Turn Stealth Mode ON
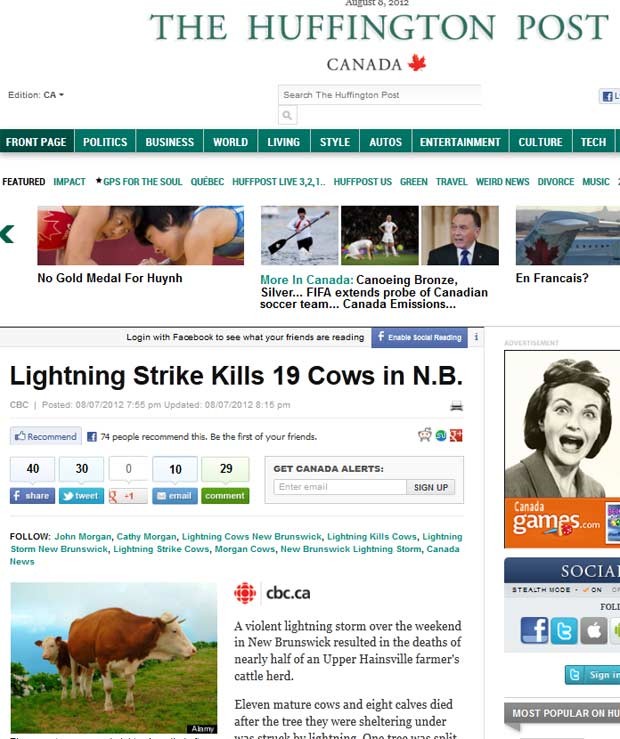Image resolution: width=620 pixels, height=739 pixels. (593, 590)
